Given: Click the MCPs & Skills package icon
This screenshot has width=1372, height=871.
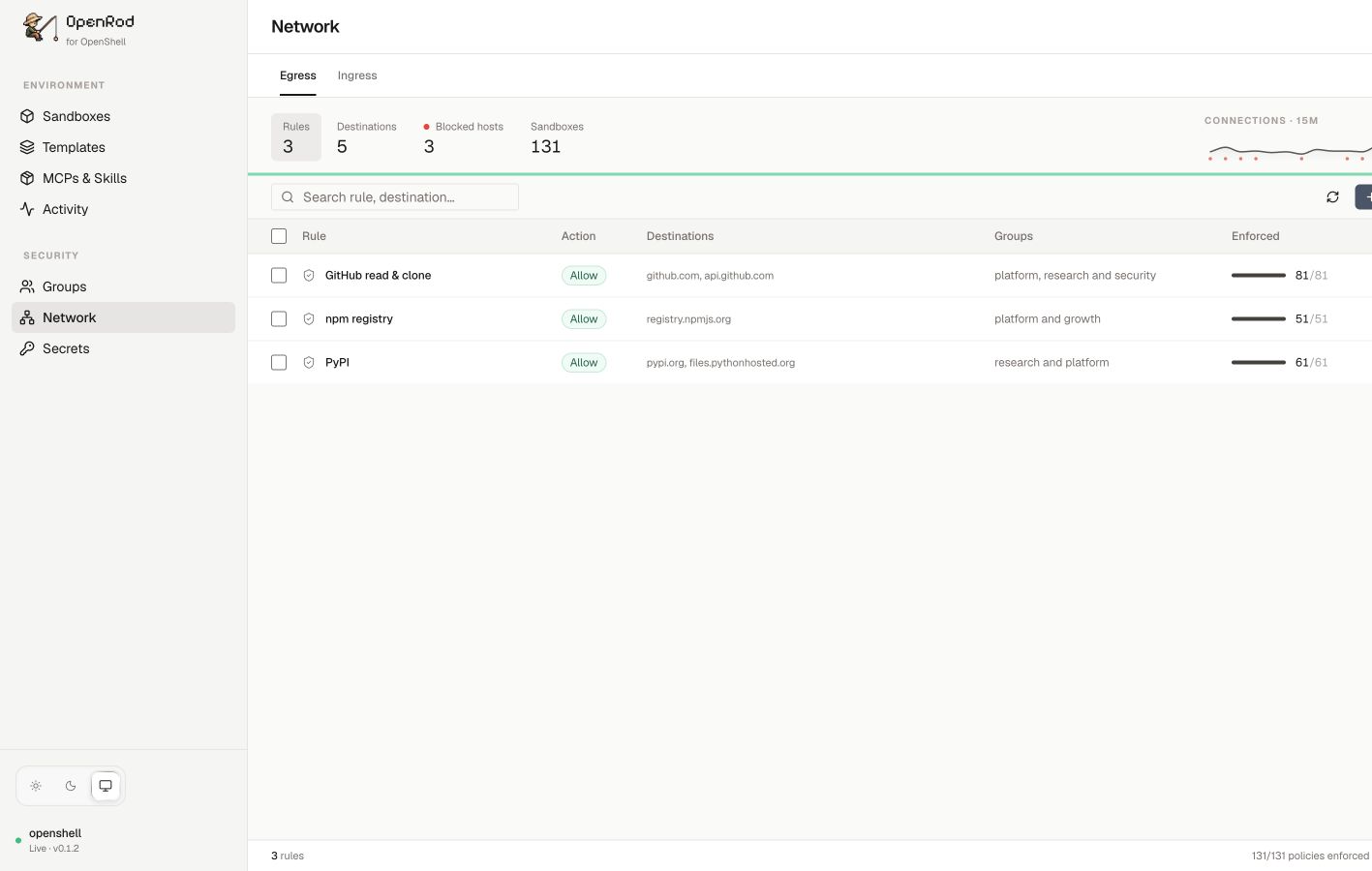Looking at the screenshot, I should point(27,178).
